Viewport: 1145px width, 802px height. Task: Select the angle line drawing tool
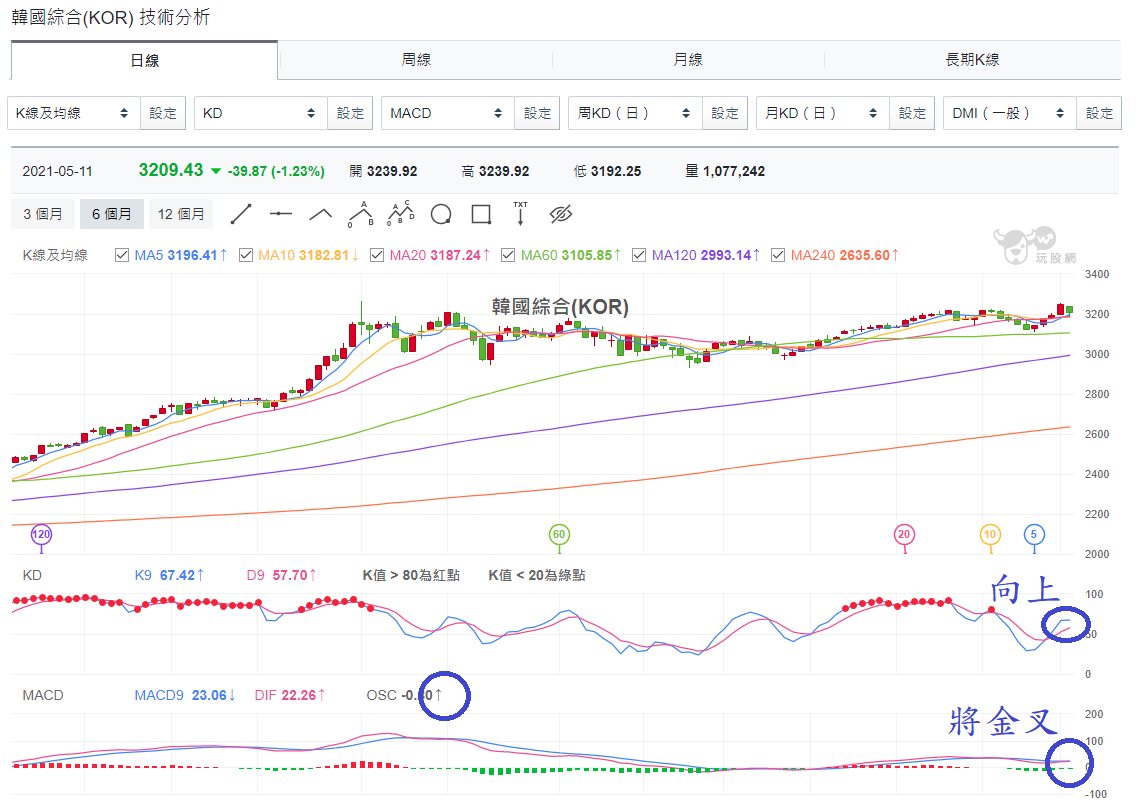[321, 214]
